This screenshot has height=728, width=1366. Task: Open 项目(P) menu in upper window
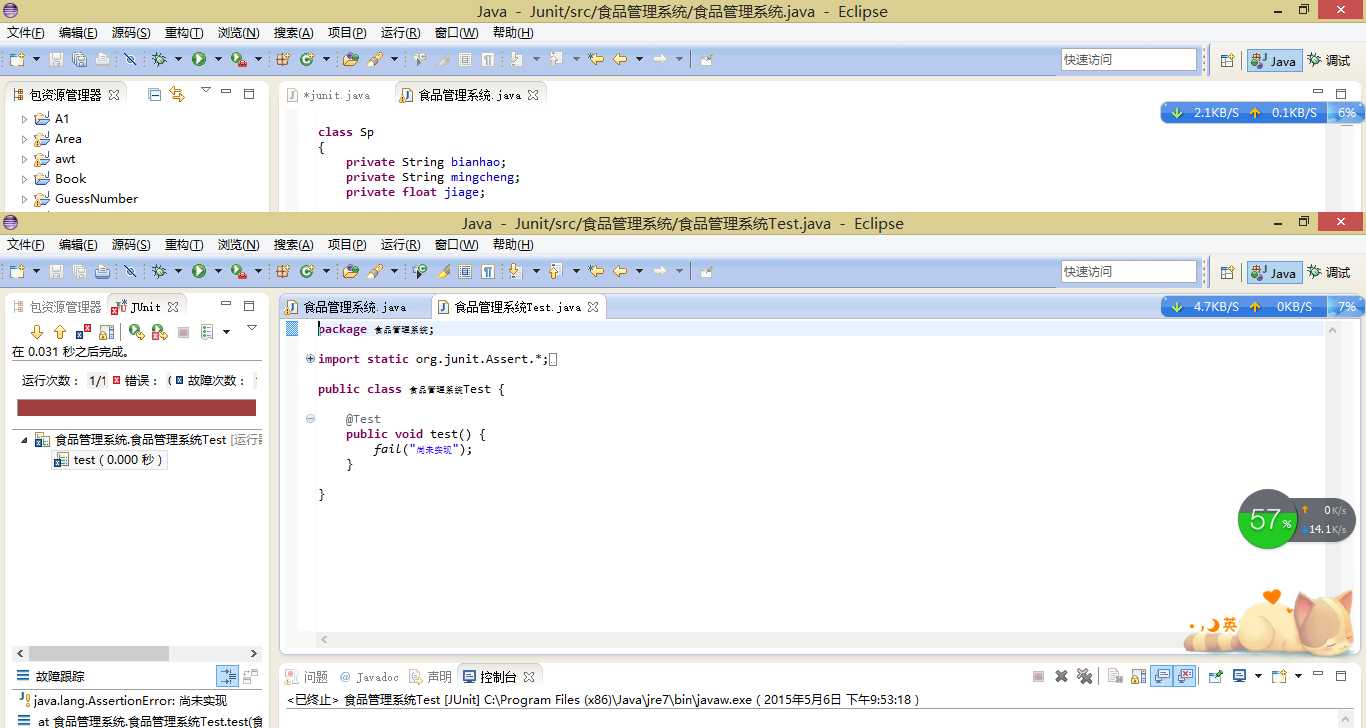coord(347,32)
